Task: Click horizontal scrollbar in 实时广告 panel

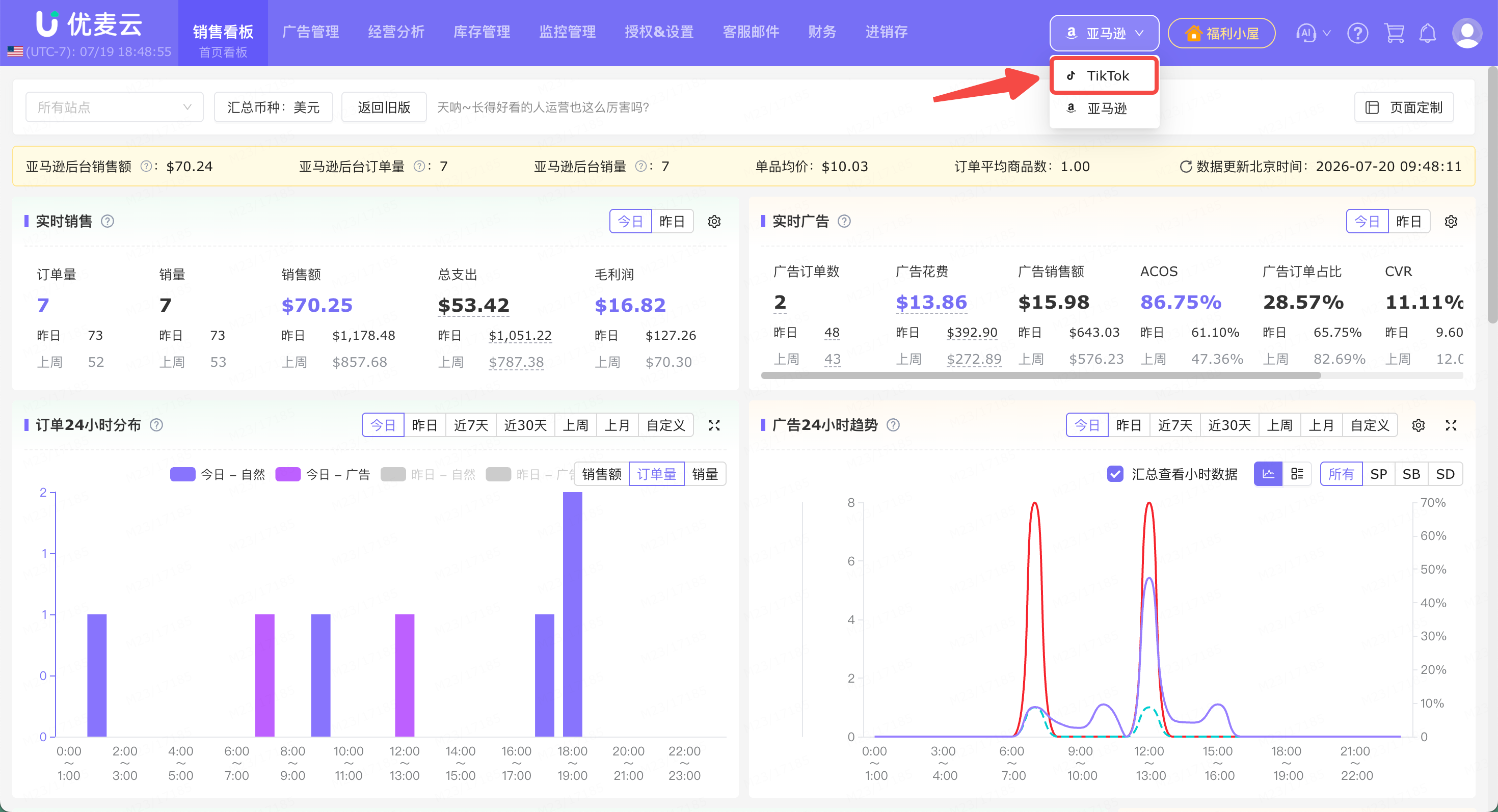Action: click(1041, 375)
